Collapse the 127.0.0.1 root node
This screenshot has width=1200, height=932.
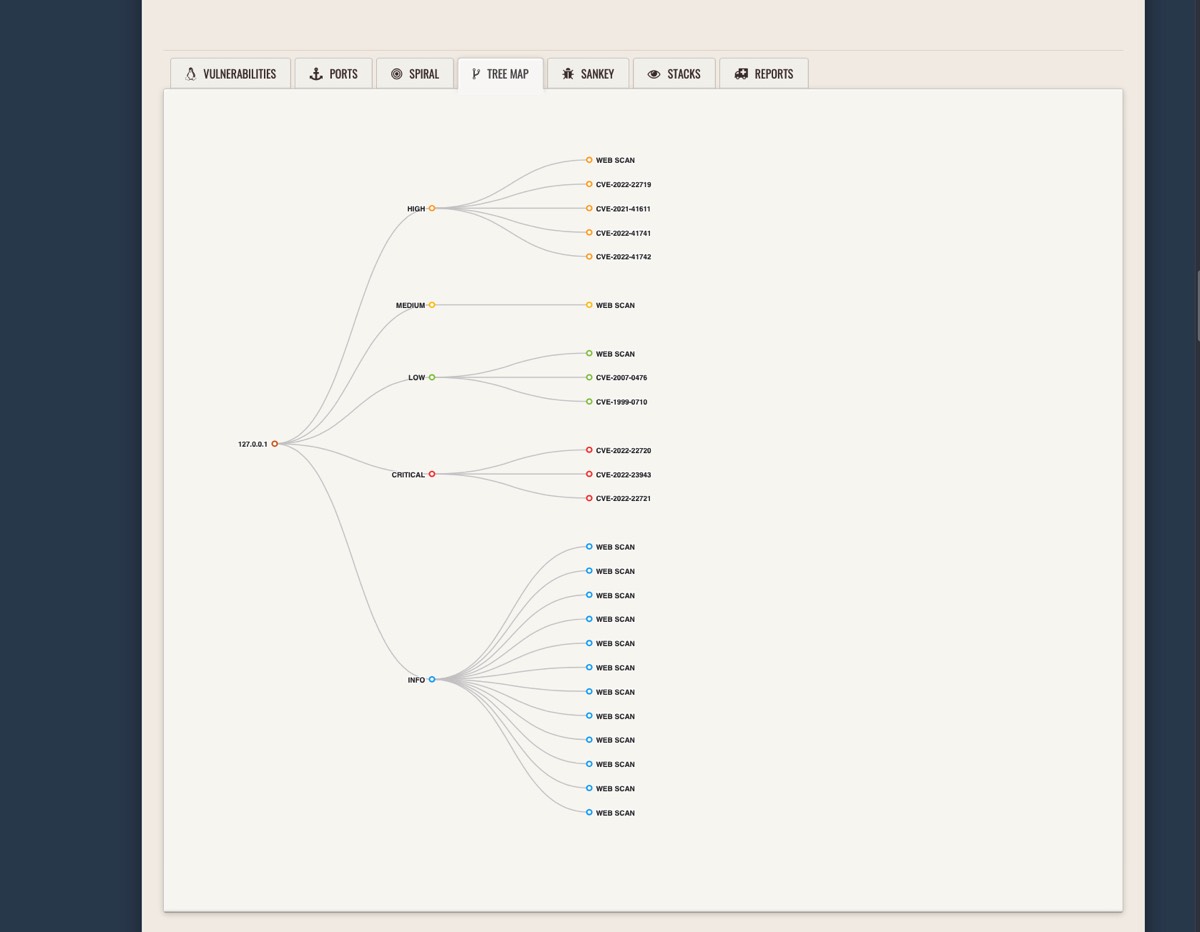tap(275, 444)
